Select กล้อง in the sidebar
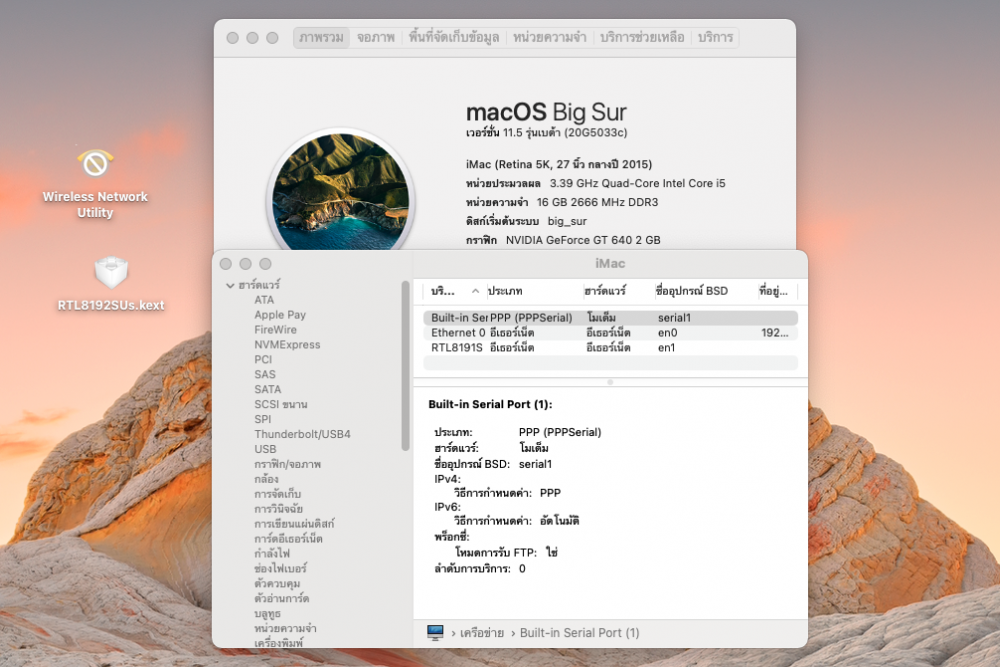 click(x=266, y=479)
